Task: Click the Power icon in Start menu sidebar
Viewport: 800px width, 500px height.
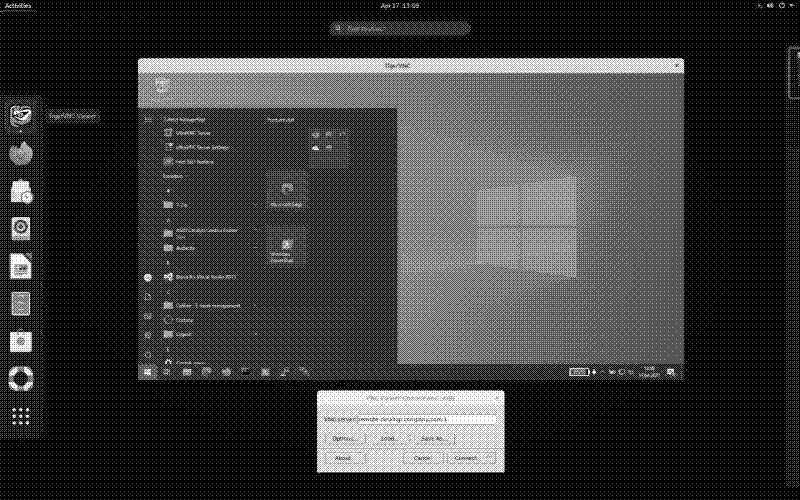Action: 148,354
